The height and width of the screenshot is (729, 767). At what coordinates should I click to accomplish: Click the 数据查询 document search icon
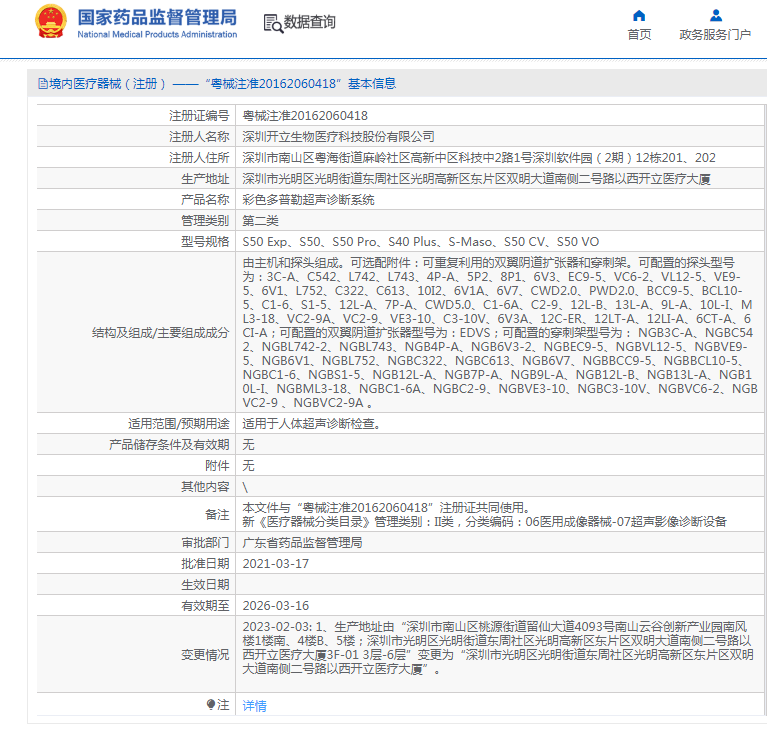pos(271,23)
